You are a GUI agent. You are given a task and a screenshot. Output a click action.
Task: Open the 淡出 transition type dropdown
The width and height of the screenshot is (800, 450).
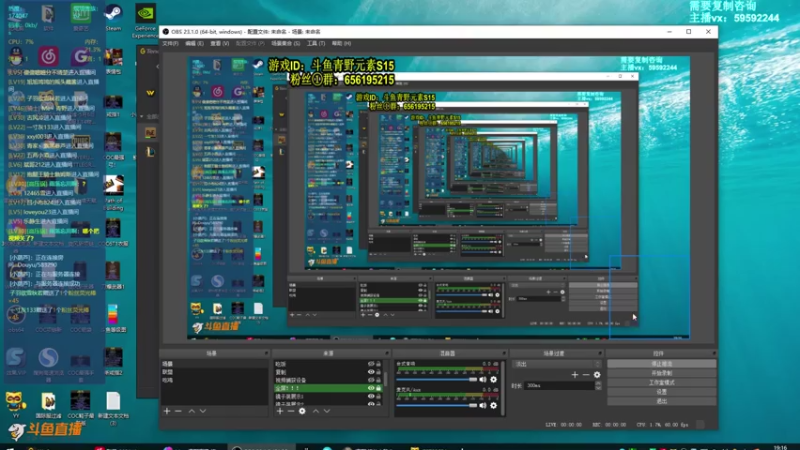point(557,364)
